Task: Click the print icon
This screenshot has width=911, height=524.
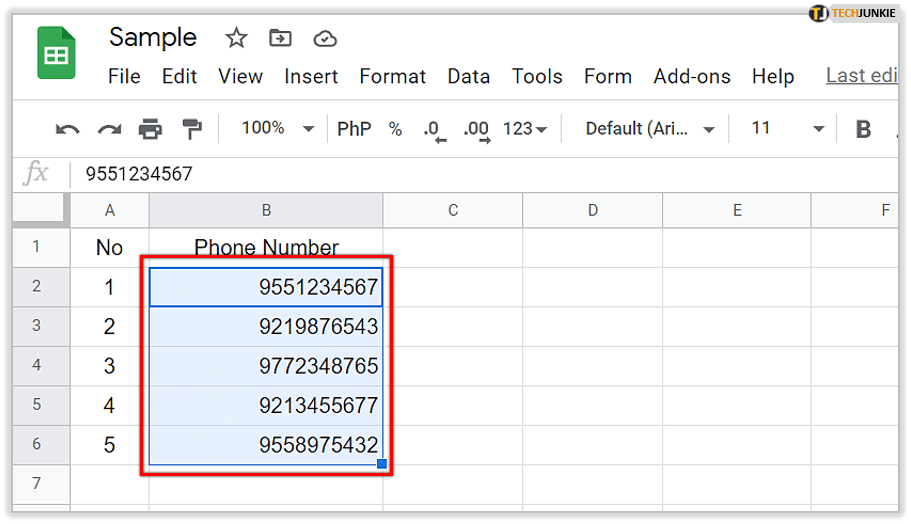Action: (x=150, y=129)
